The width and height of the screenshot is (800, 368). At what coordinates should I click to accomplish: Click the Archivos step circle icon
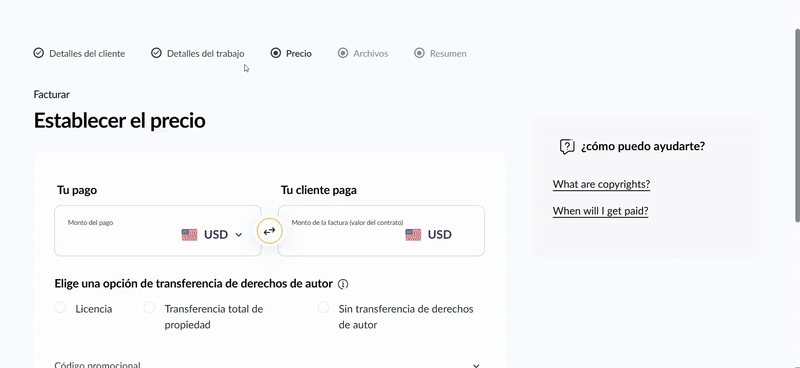click(x=343, y=53)
